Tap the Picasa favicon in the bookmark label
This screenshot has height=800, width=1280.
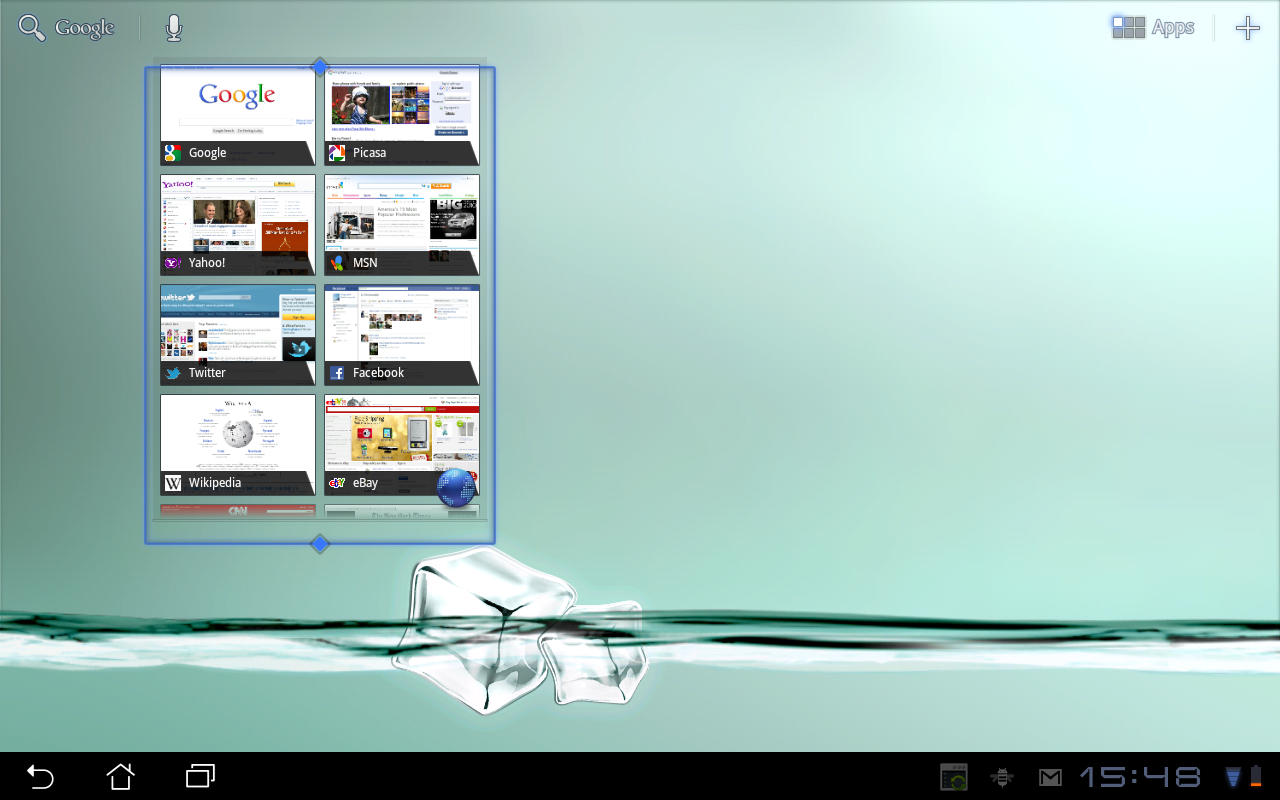[x=337, y=153]
